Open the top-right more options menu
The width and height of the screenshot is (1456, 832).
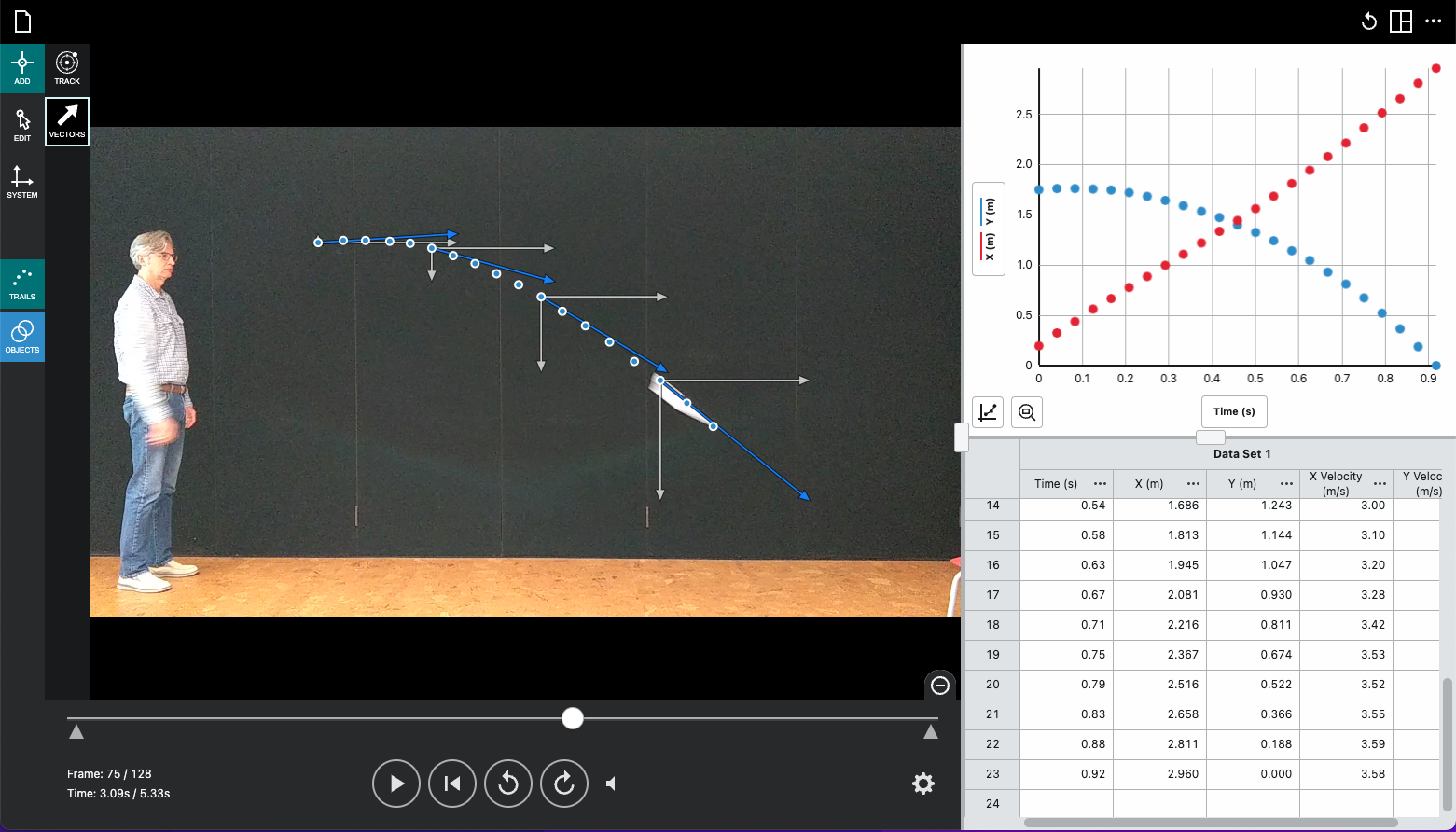(x=1434, y=21)
